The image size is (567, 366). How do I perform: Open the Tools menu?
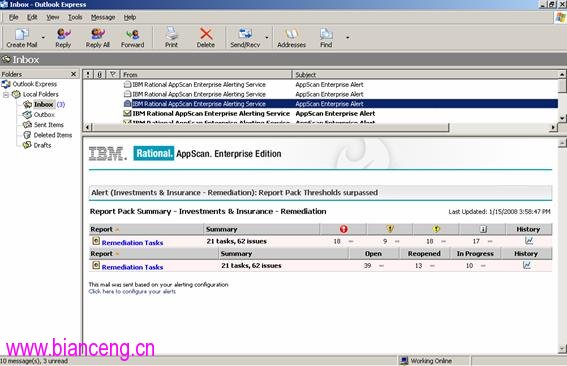pyautogui.click(x=75, y=17)
